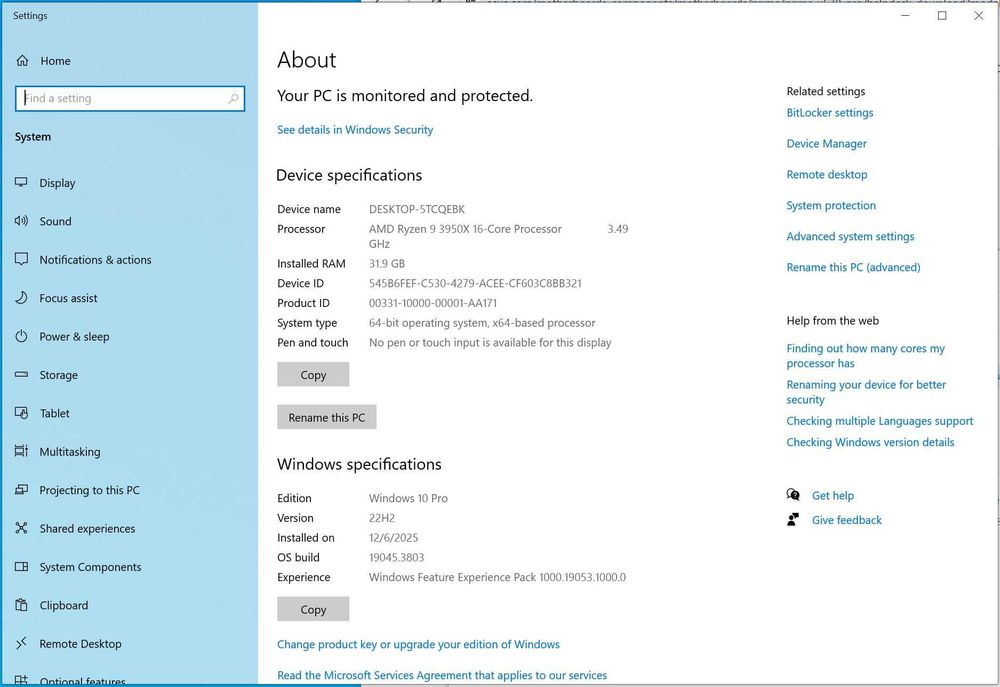
Task: Maximize the Settings window
Action: coord(942,15)
